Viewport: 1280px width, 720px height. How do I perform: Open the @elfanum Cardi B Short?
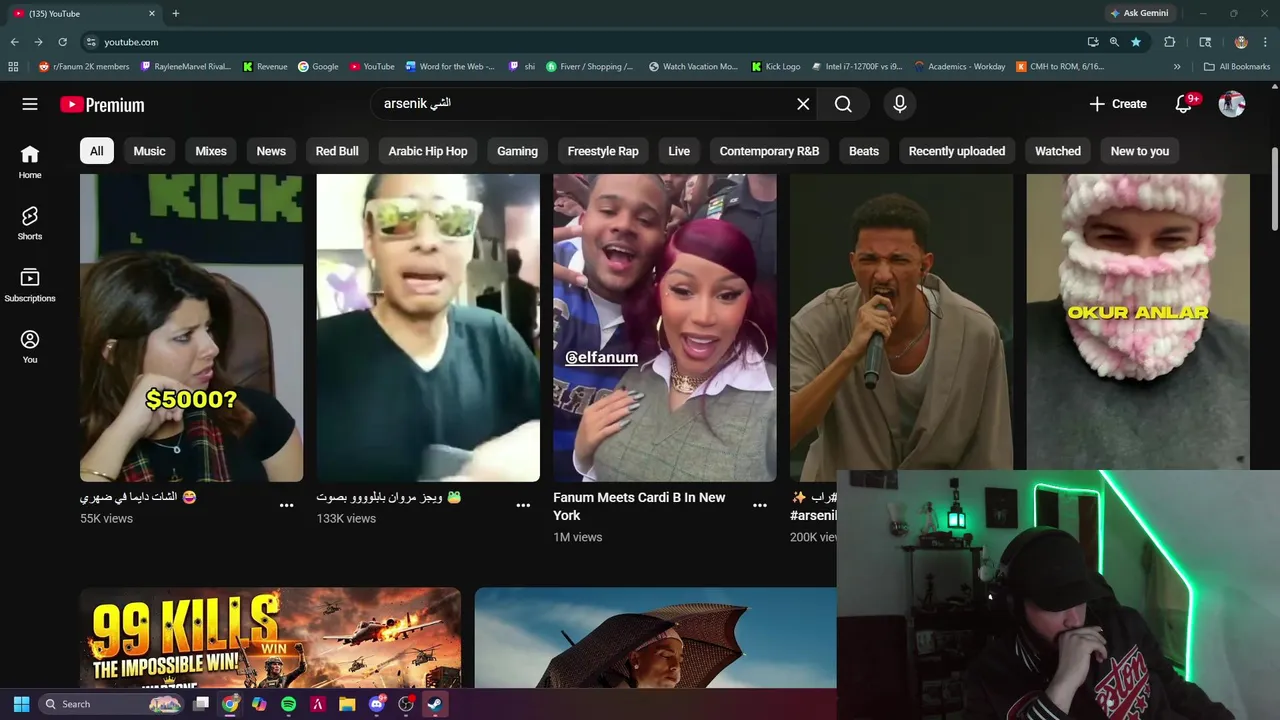664,328
